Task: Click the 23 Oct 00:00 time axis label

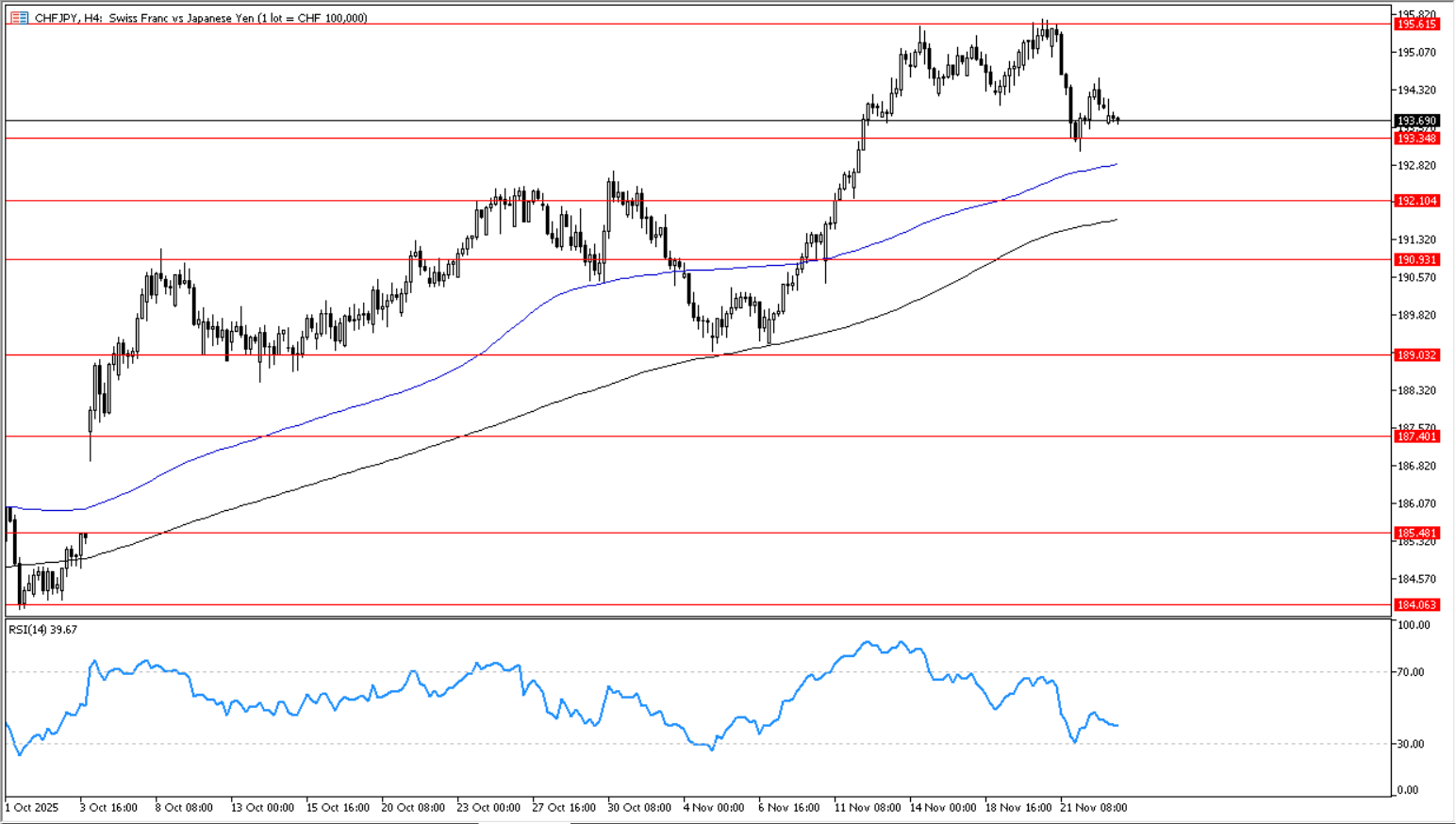Action: (x=488, y=808)
